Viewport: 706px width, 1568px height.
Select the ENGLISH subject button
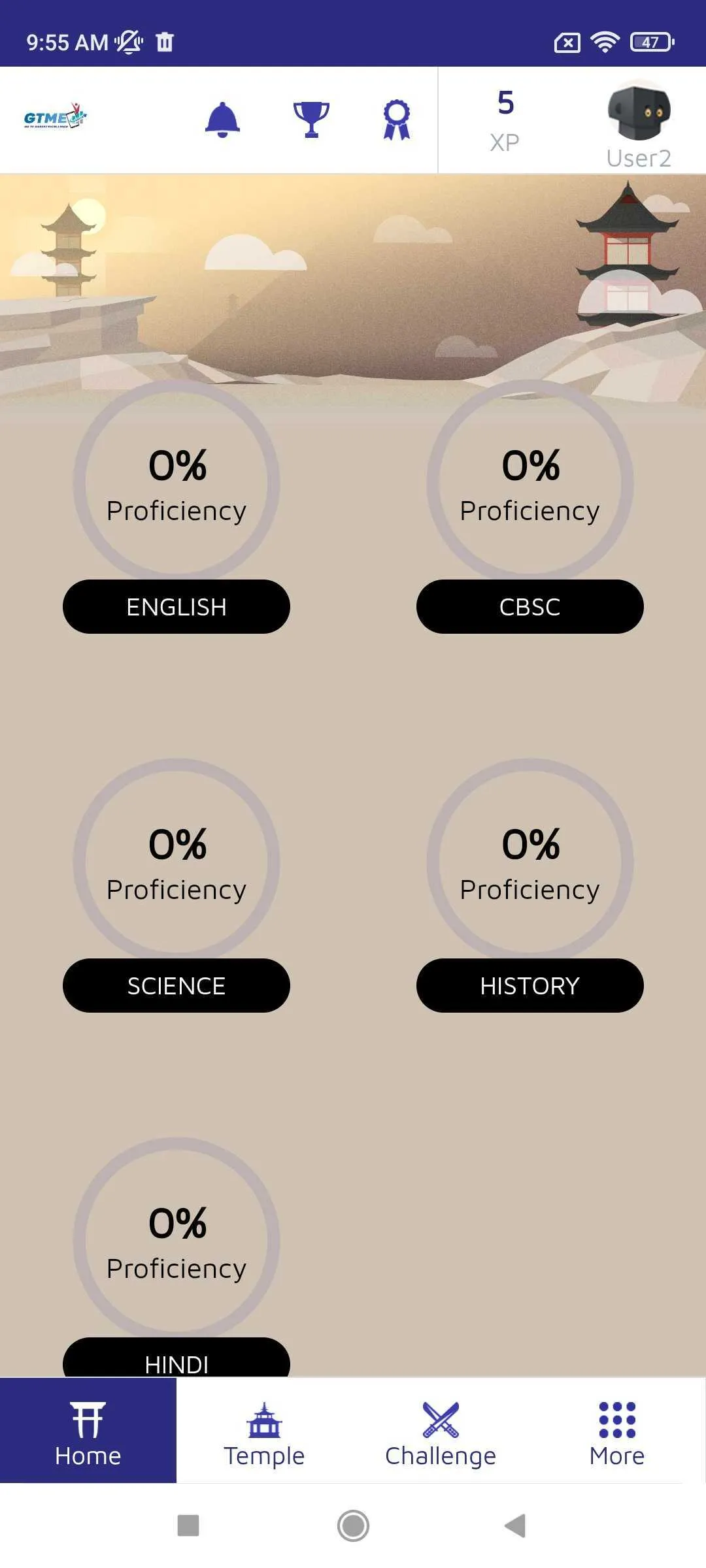[x=176, y=606]
